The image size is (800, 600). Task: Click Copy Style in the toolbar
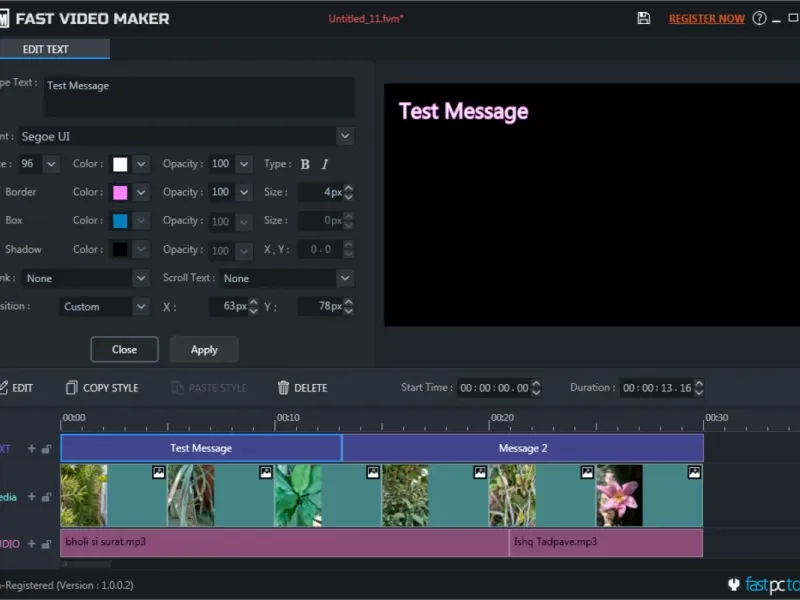click(x=102, y=388)
